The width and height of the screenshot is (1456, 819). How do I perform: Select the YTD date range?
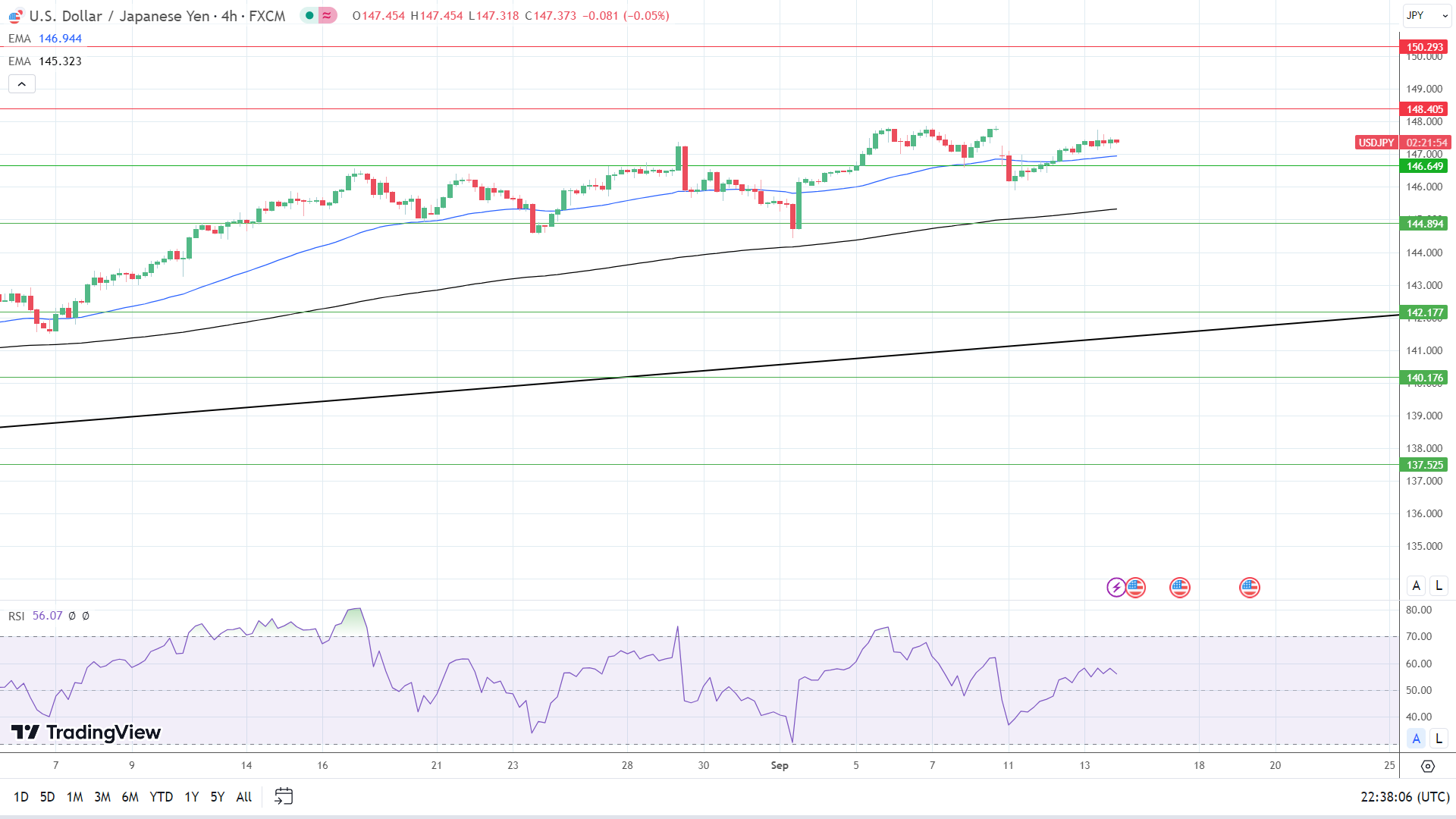click(x=161, y=796)
